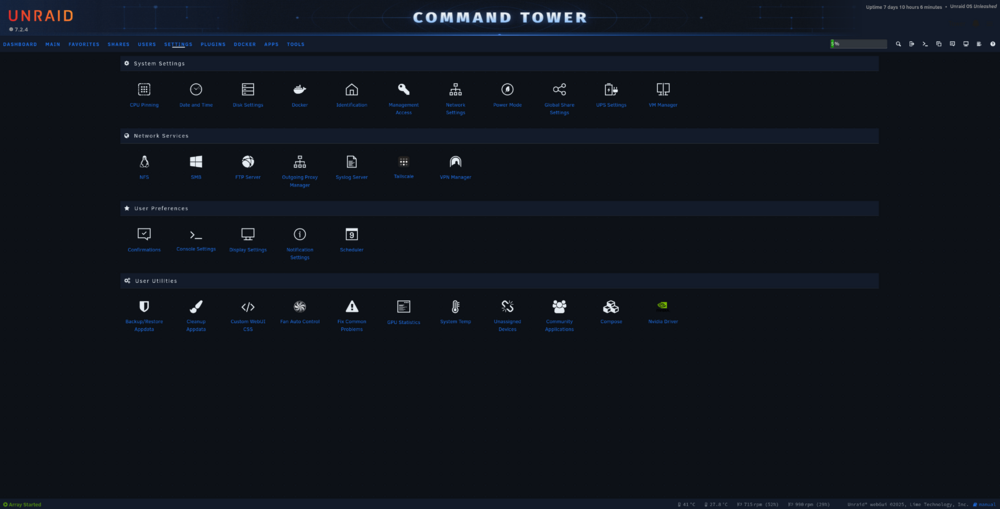The width and height of the screenshot is (1000, 509).
Task: Click the Array Started status
Action: tap(22, 505)
